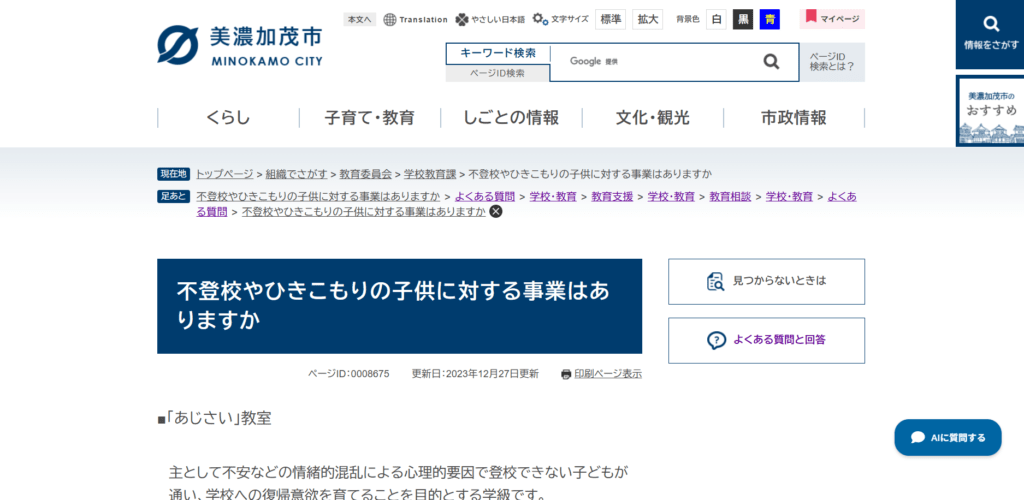Open the しごとの情報 menu

click(511, 118)
